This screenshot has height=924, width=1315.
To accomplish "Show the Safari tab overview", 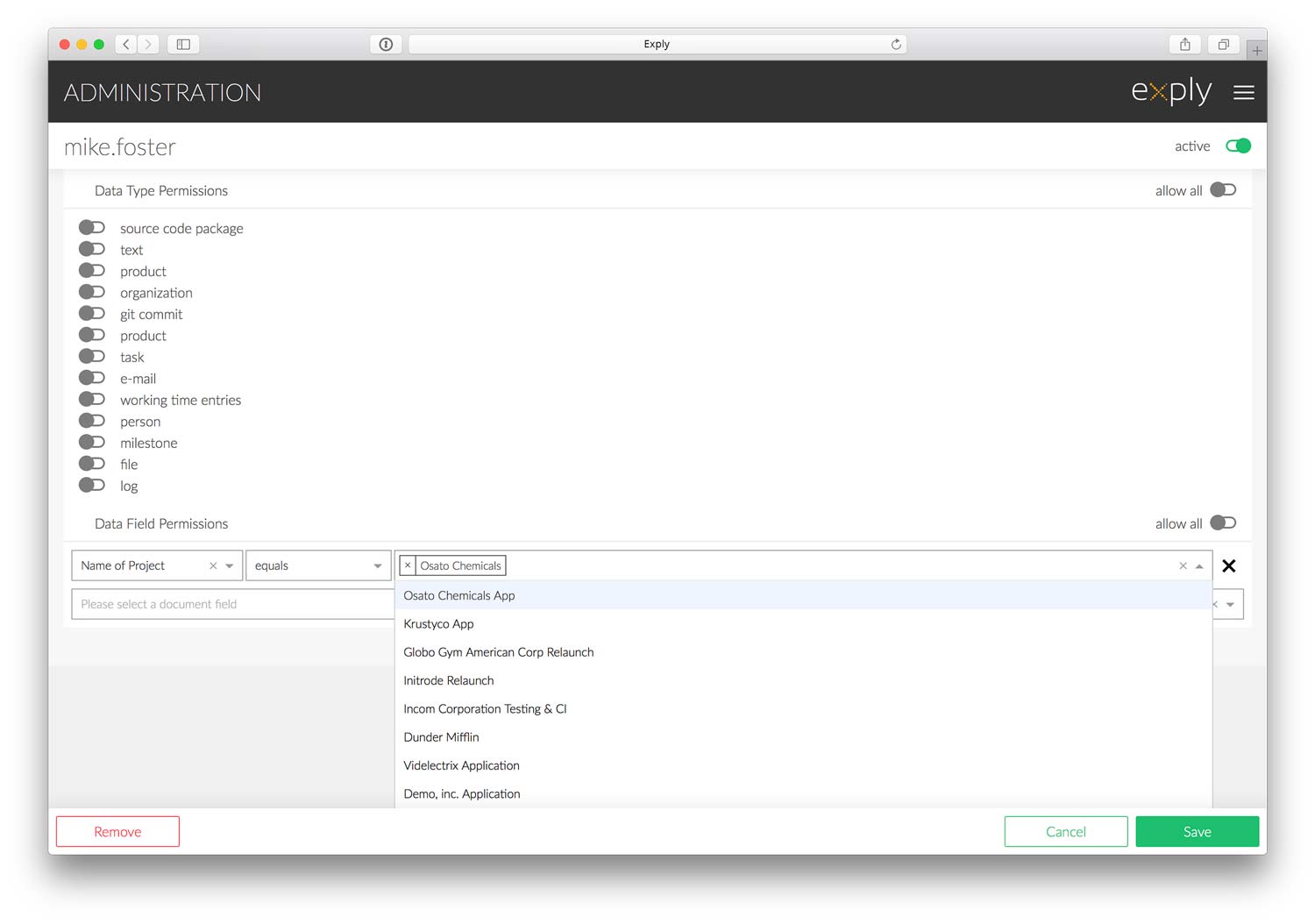I will (1224, 44).
